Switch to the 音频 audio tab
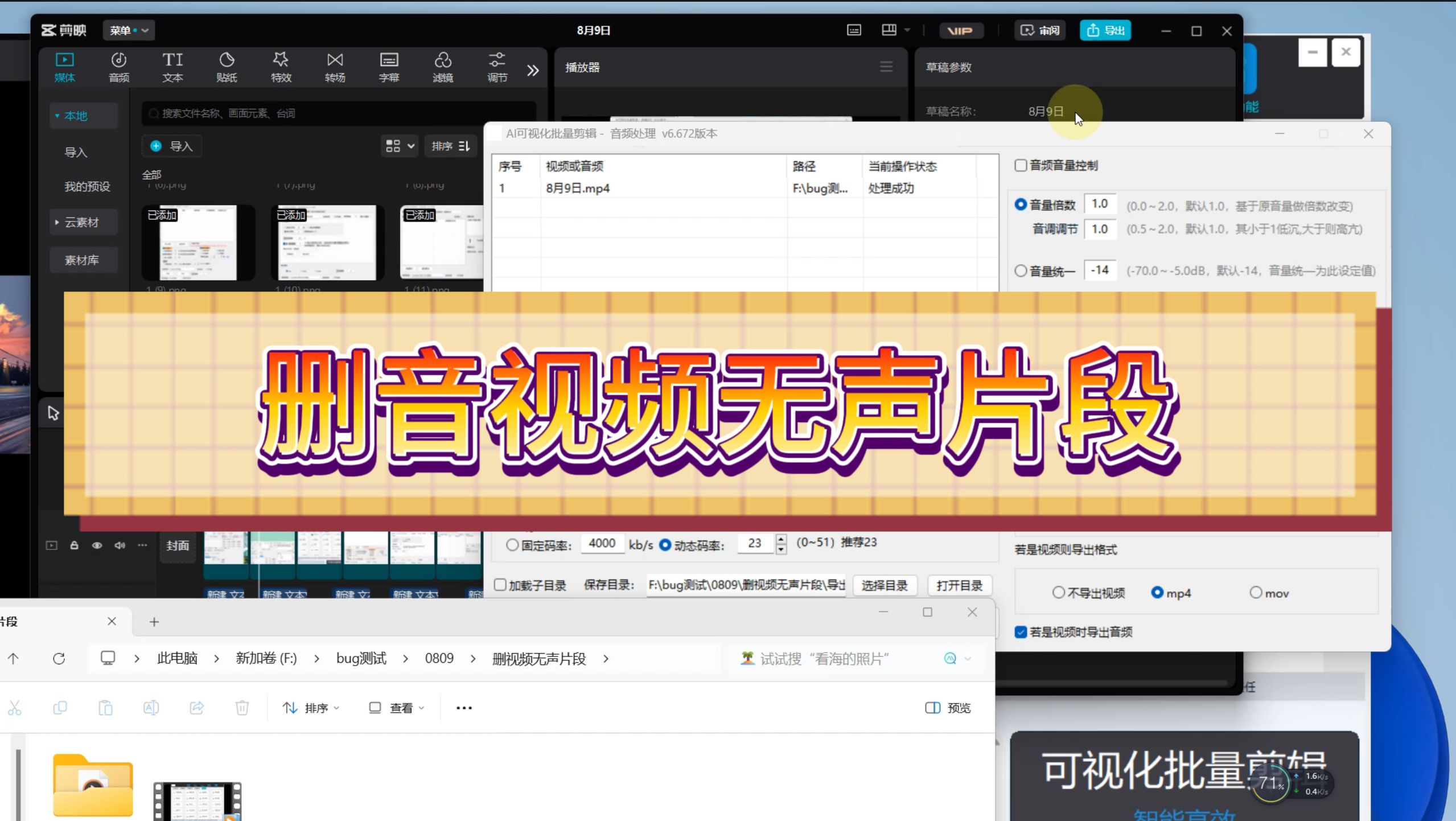1456x821 pixels. pos(118,67)
